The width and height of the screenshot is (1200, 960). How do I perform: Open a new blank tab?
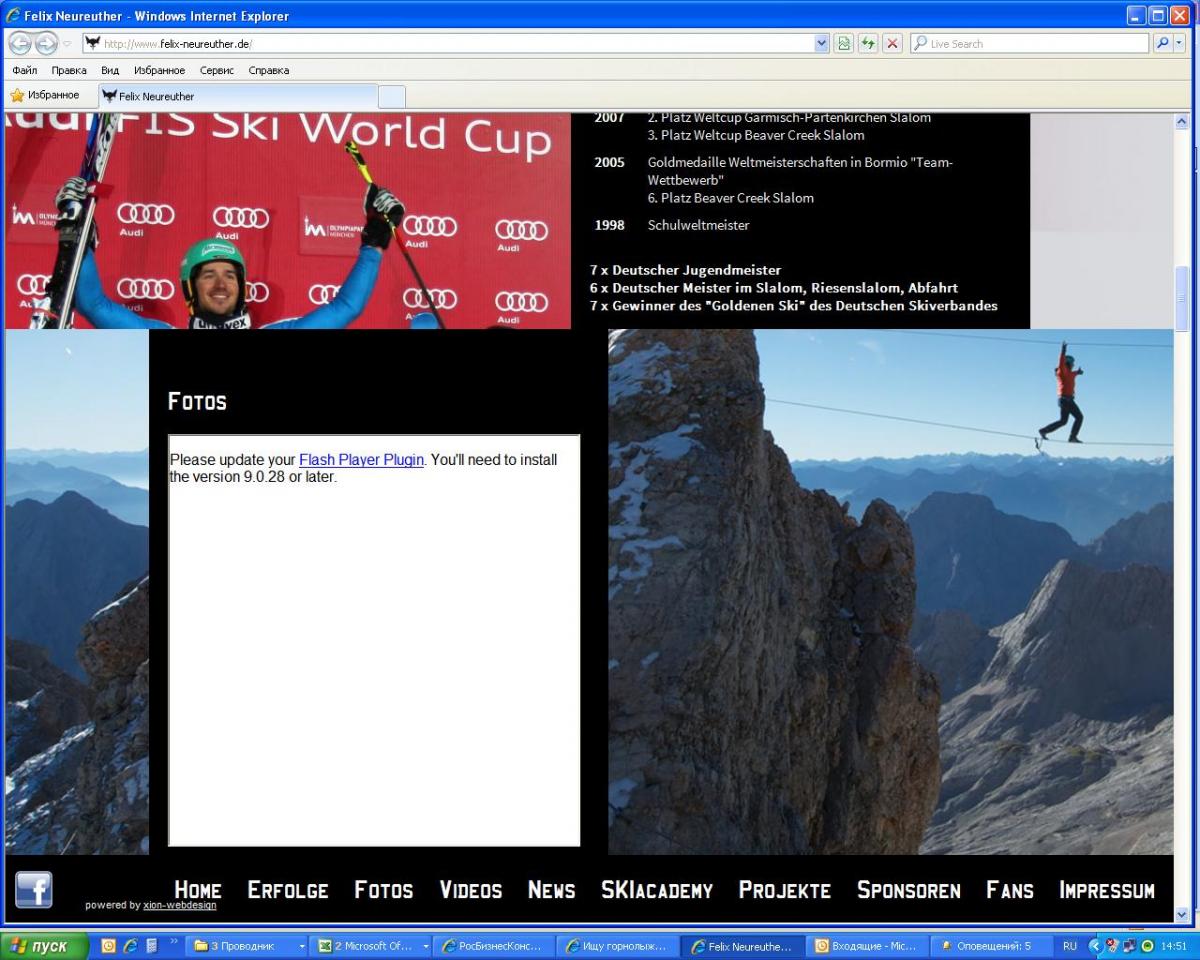pos(392,96)
